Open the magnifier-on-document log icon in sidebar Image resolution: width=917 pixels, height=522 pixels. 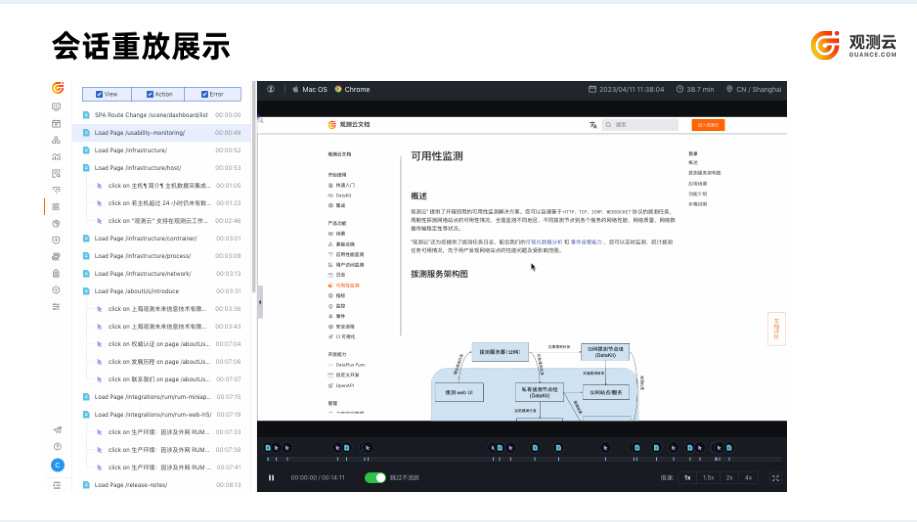point(56,174)
